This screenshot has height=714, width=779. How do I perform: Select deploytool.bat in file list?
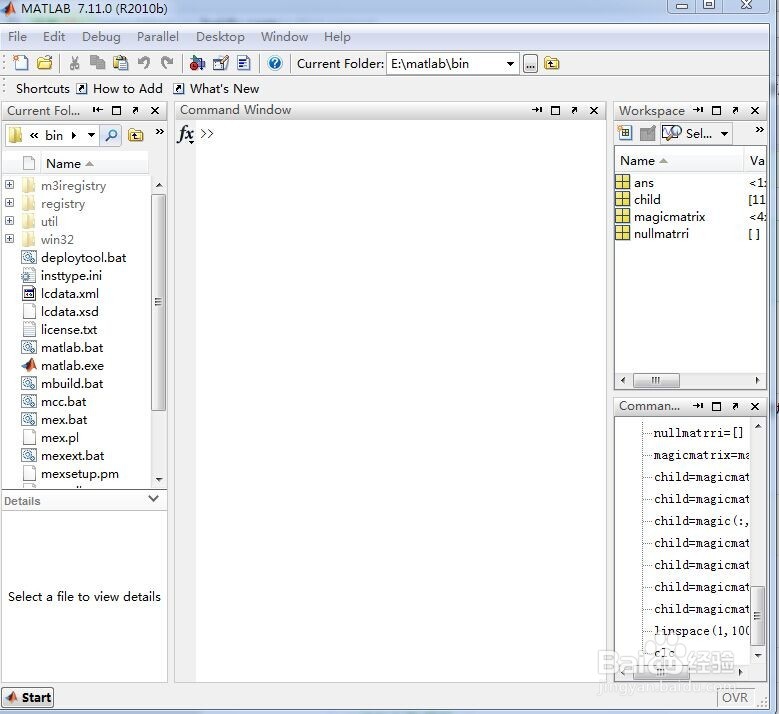click(83, 257)
